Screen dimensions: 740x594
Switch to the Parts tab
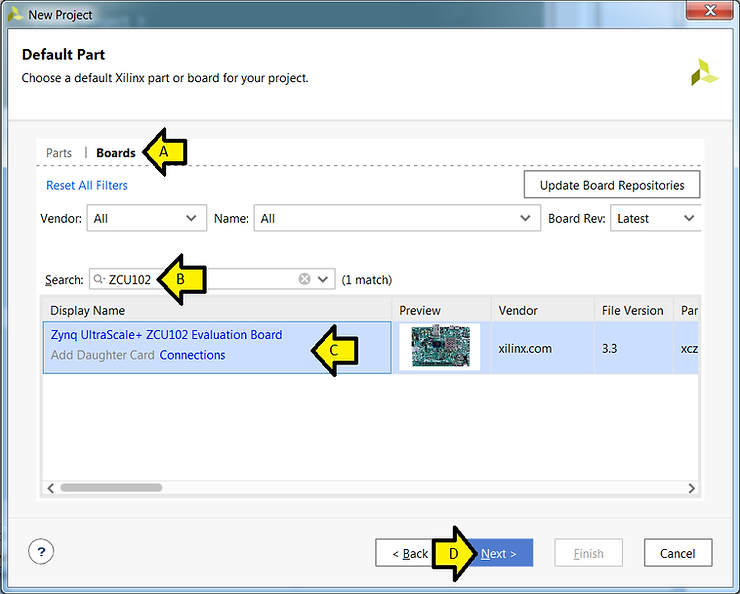point(59,153)
